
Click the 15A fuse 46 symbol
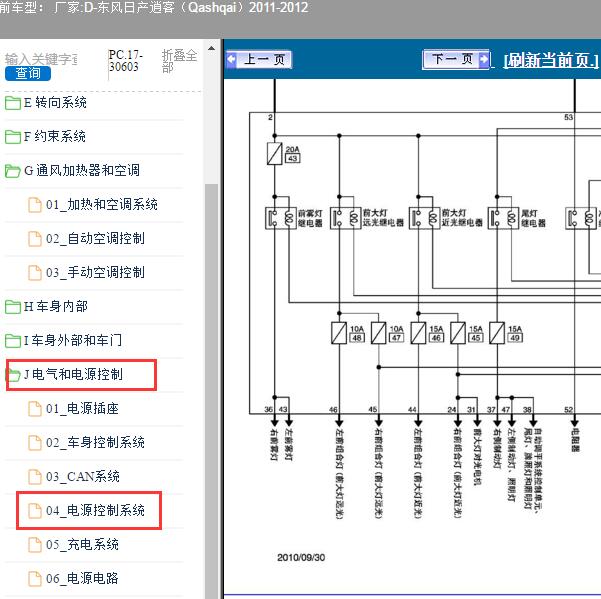418,333
